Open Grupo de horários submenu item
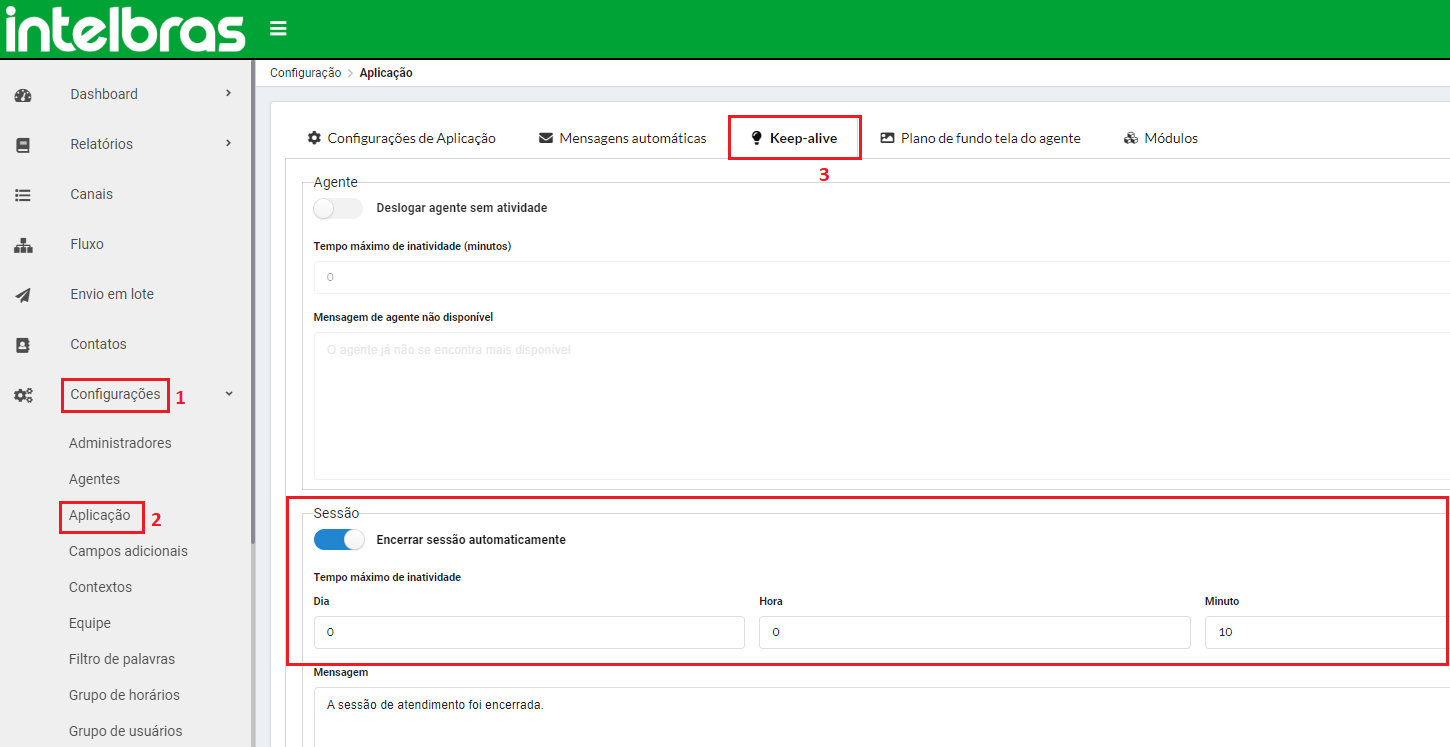The image size is (1450, 747). coord(124,695)
